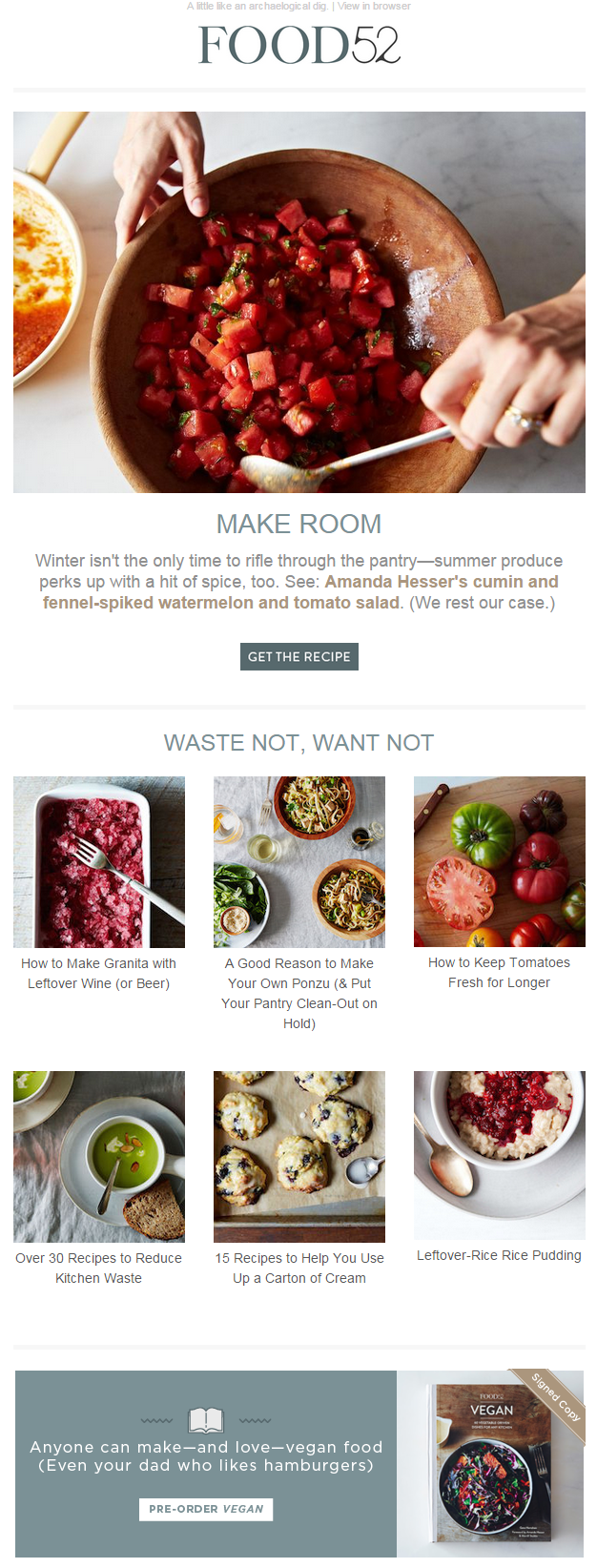Click the green soup with bread thumbnail

99,1157
